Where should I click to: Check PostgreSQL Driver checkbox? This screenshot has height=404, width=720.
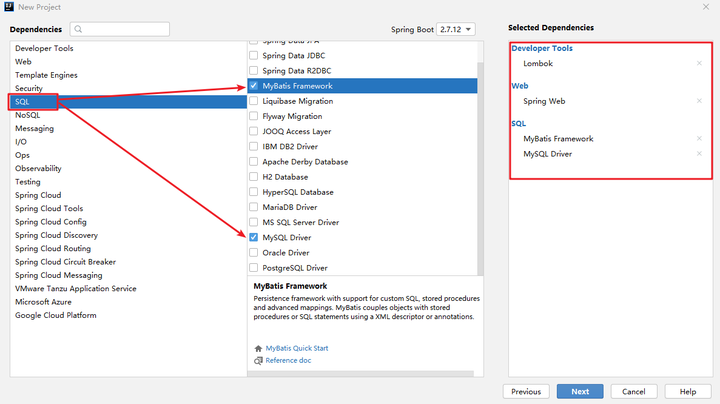tap(253, 268)
